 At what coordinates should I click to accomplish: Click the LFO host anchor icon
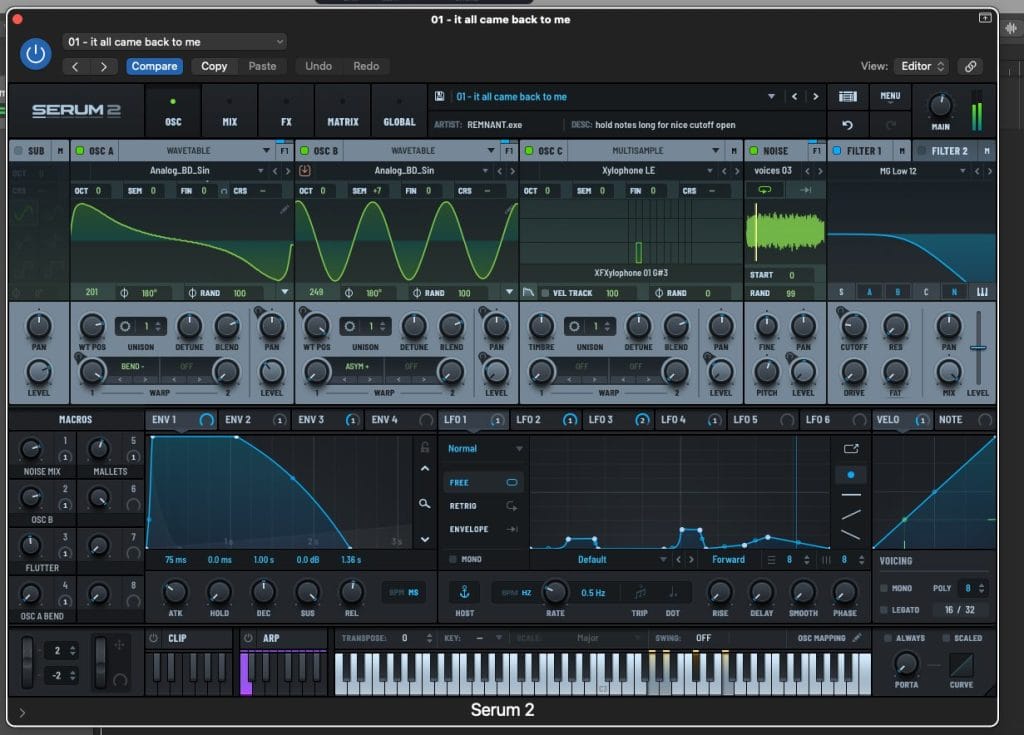point(464,592)
